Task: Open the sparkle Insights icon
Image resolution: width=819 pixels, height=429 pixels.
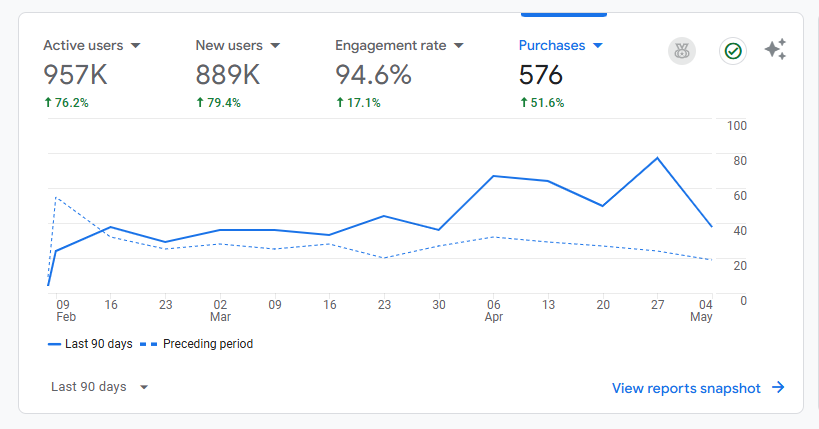Action: pos(775,51)
